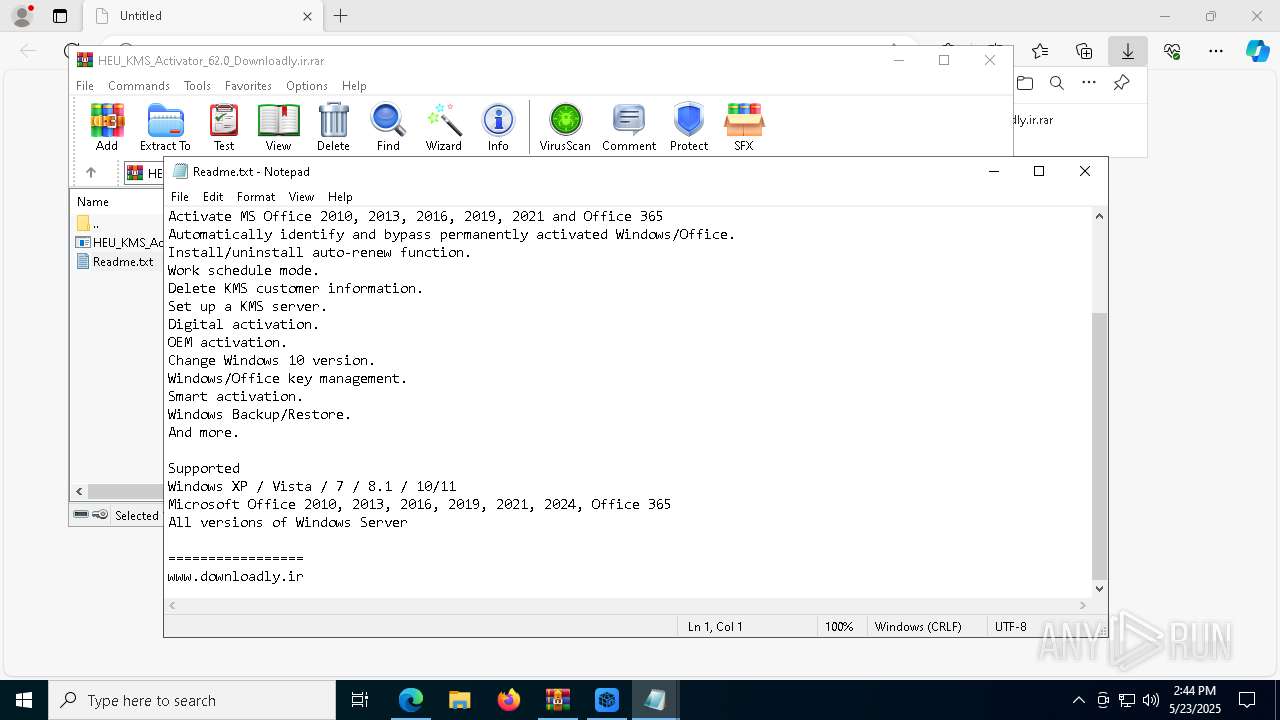
Task: Open Microsoft Edge from taskbar
Action: click(x=411, y=700)
